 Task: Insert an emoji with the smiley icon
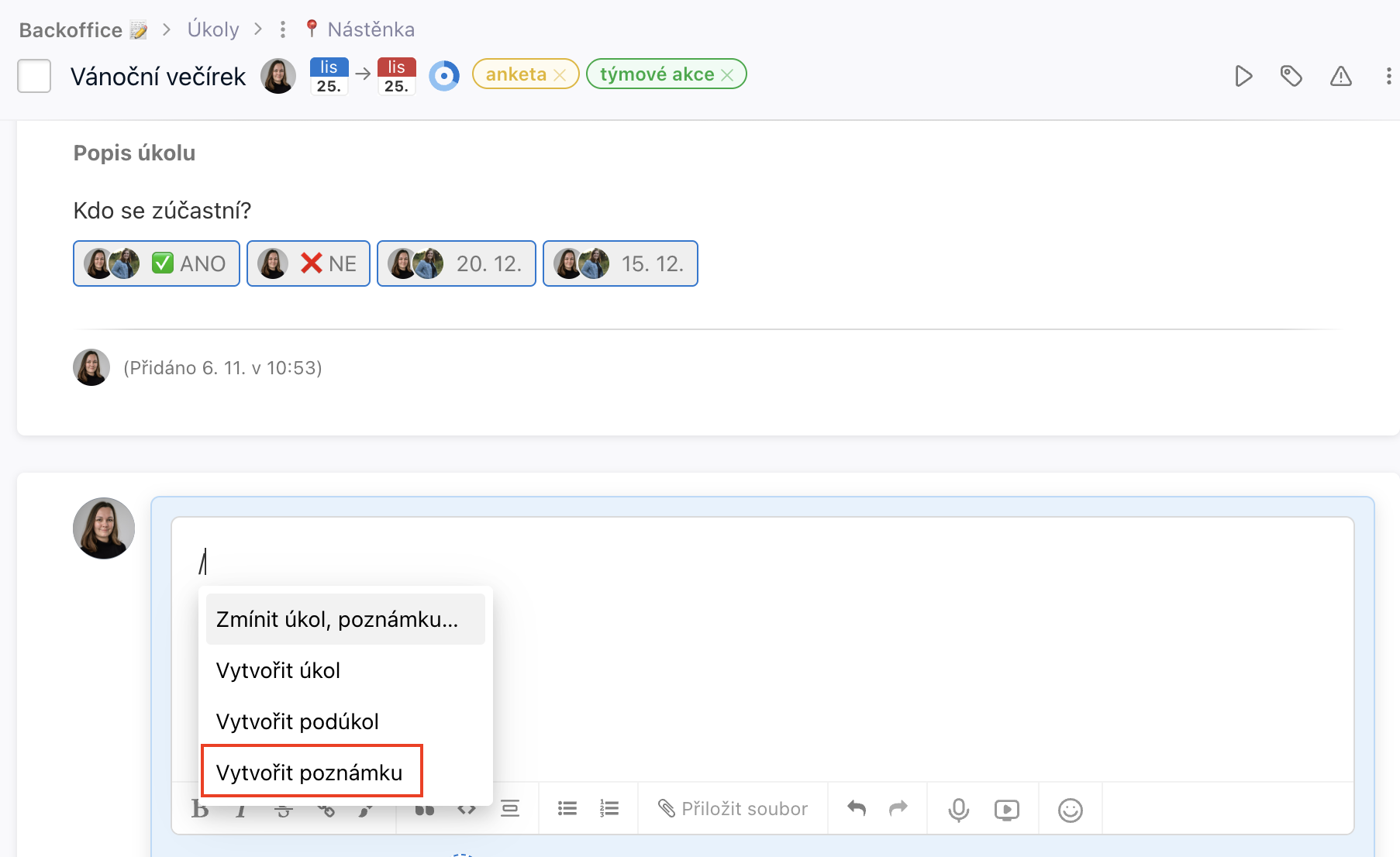click(1071, 808)
